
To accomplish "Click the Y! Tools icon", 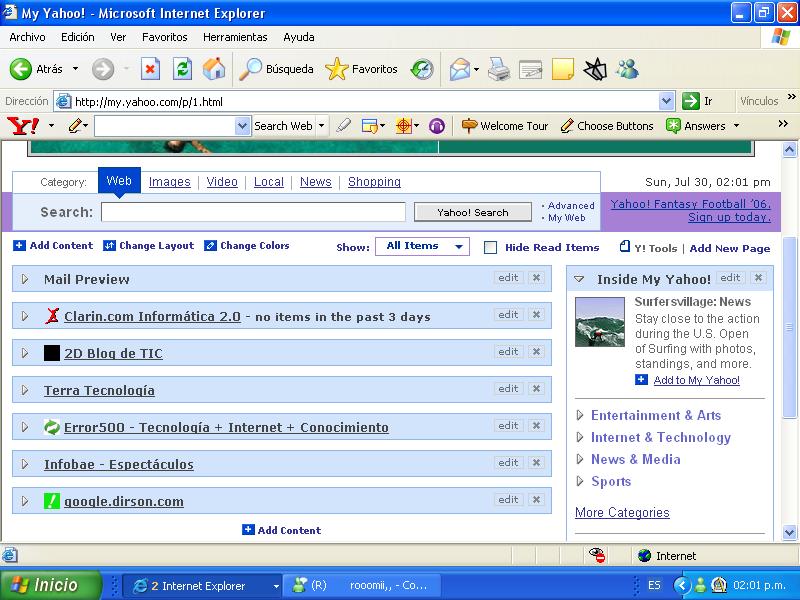I will click(624, 247).
